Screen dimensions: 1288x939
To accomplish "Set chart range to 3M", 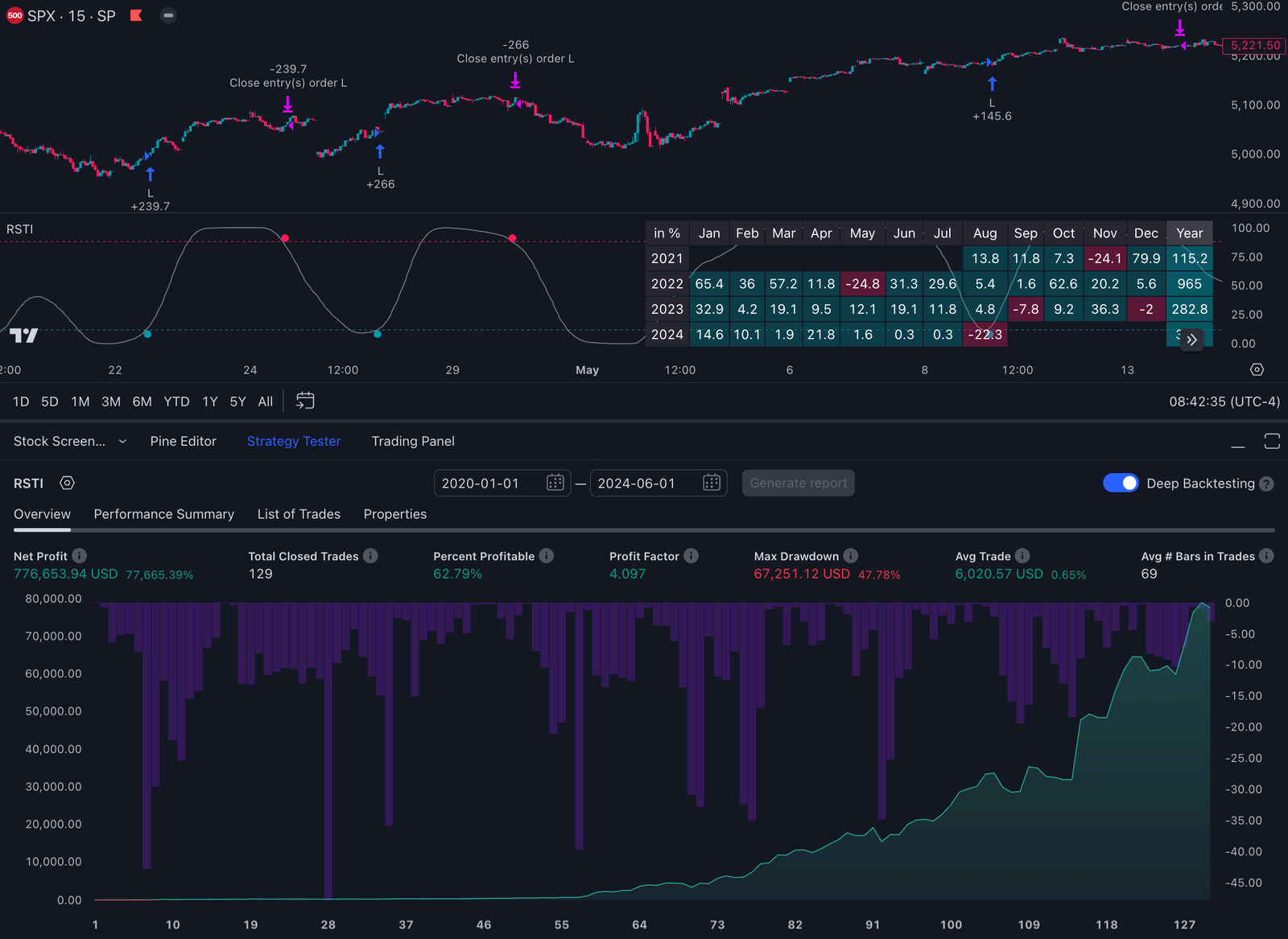I will pos(111,402).
